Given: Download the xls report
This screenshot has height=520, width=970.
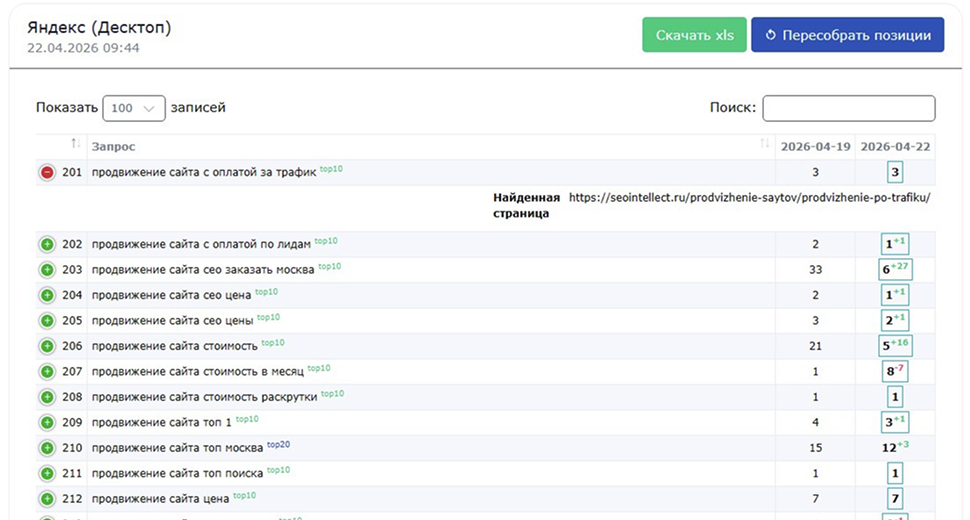Looking at the screenshot, I should (x=694, y=35).
